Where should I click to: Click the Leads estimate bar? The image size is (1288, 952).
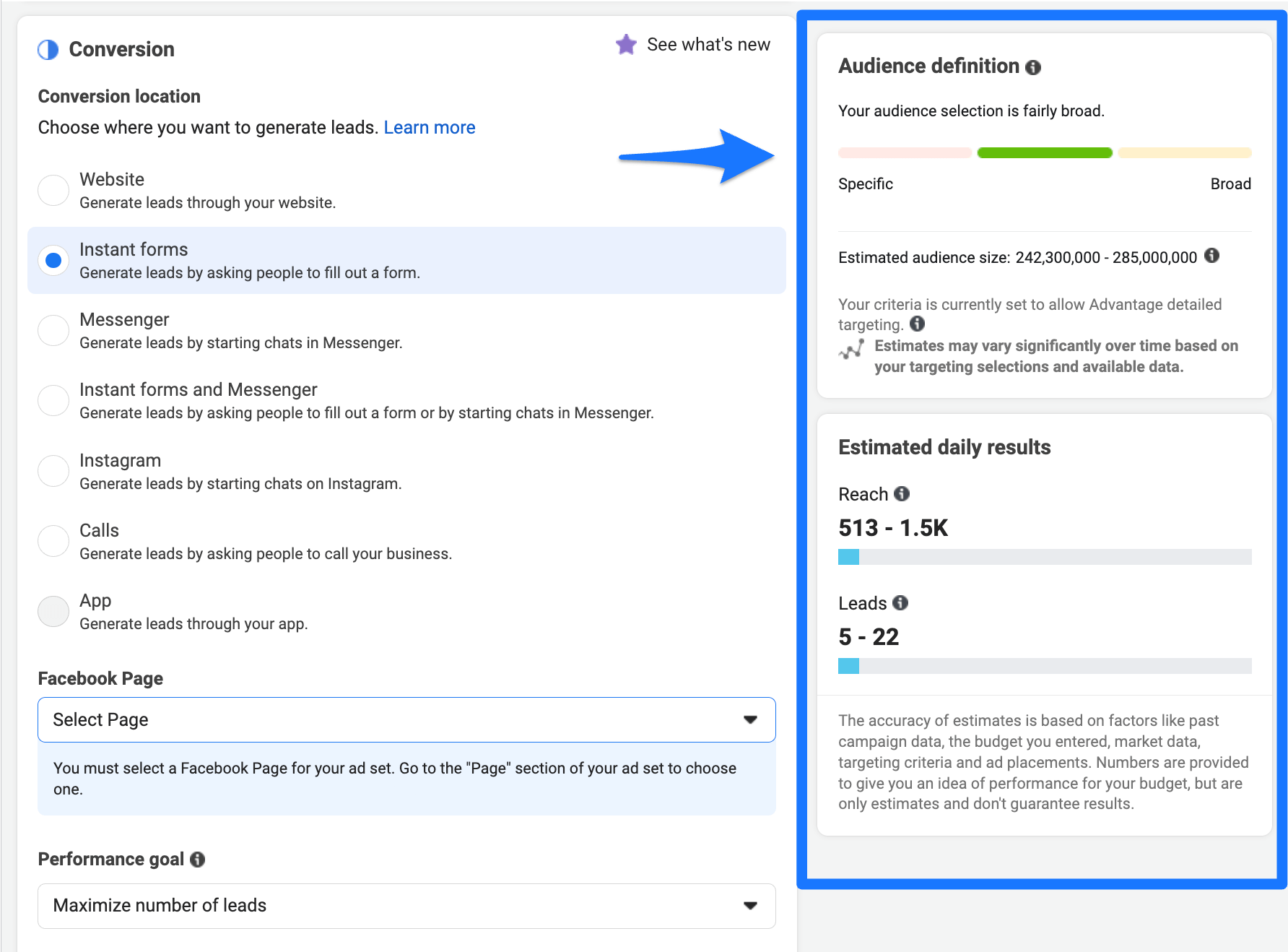1045,666
